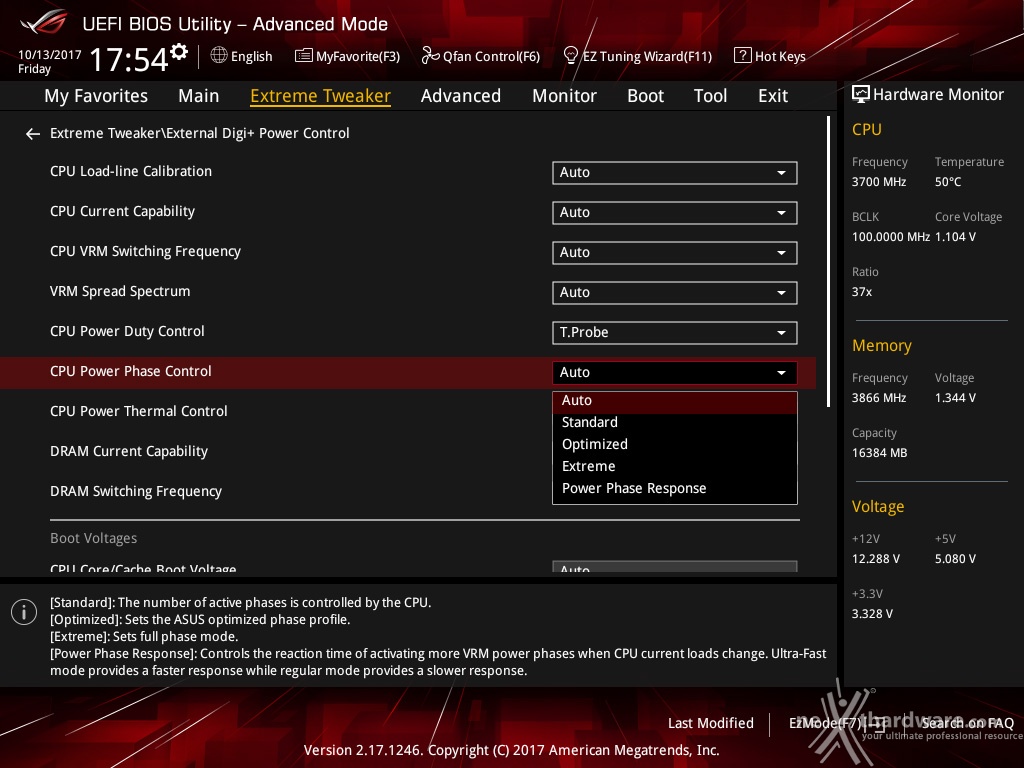Click the Core Voltage value 1.104 V
Viewport: 1024px width, 768px height.
coord(955,237)
